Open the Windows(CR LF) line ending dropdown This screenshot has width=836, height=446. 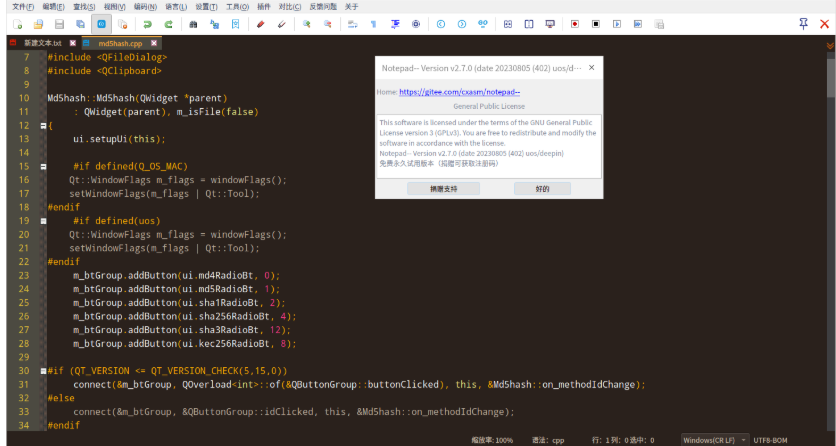click(x=715, y=440)
